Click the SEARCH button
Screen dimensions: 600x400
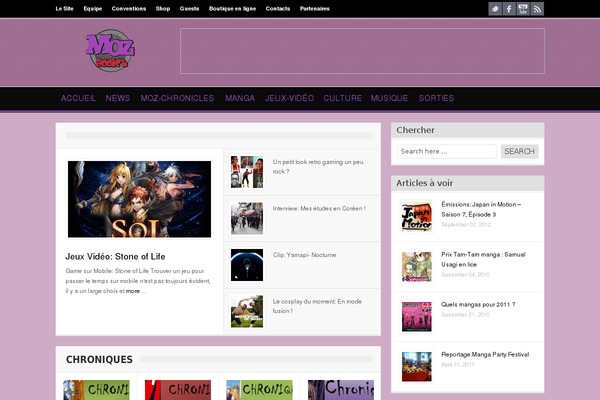(520, 151)
